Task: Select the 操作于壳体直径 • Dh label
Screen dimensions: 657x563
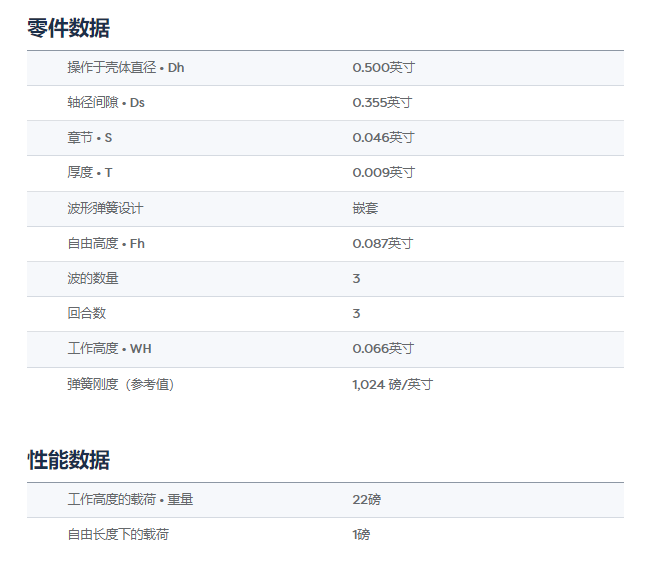Action: point(126,68)
